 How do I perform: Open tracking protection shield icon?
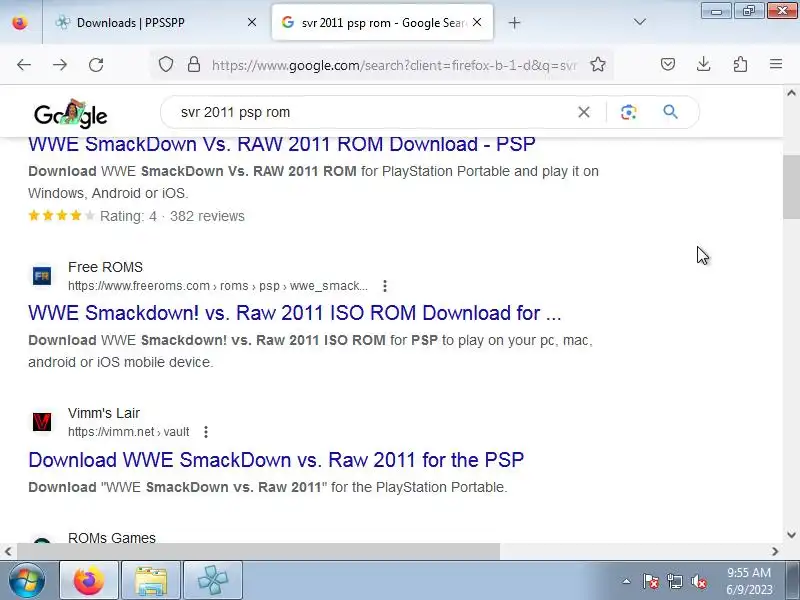166,65
